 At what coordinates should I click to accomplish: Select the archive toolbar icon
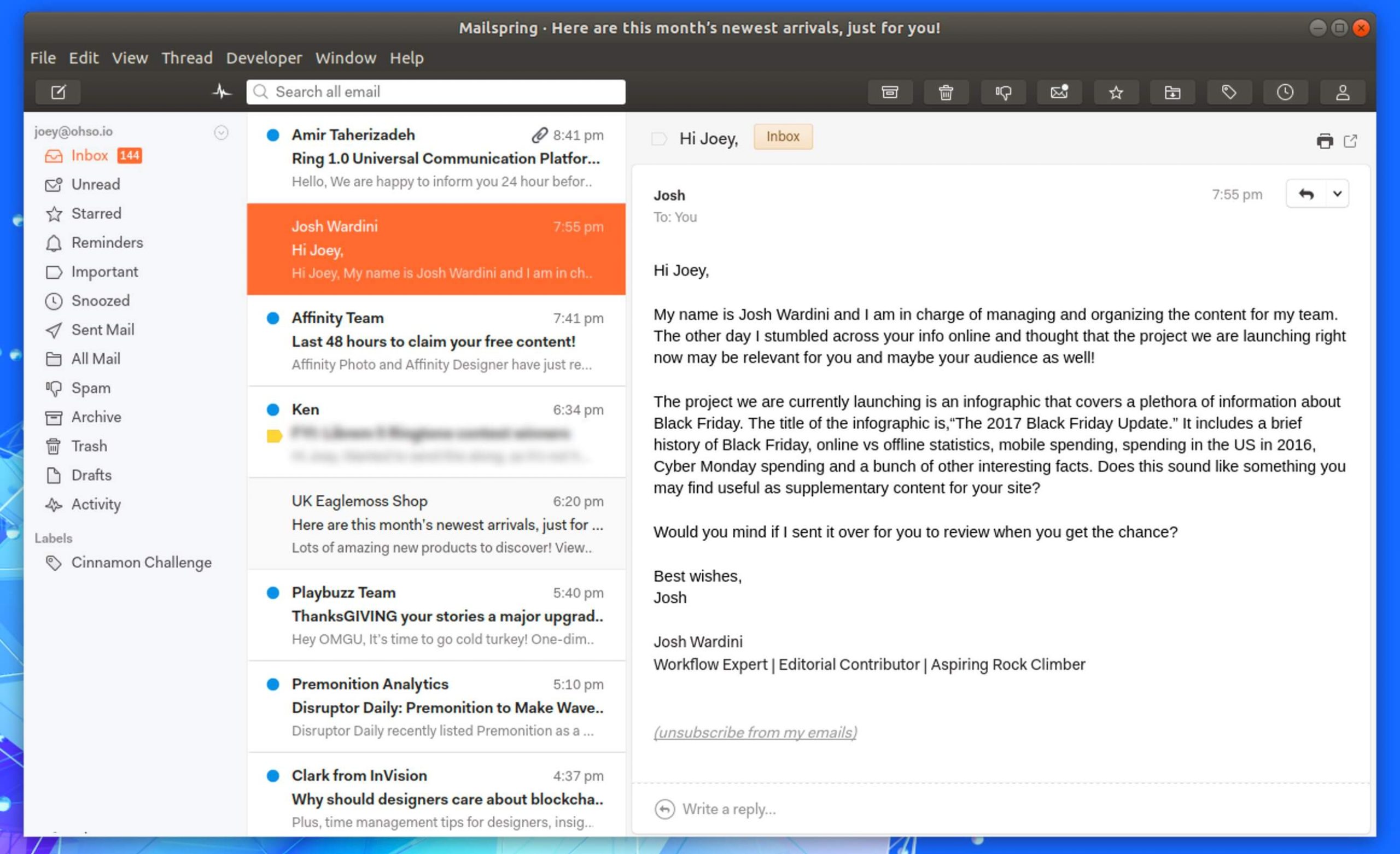tap(889, 91)
